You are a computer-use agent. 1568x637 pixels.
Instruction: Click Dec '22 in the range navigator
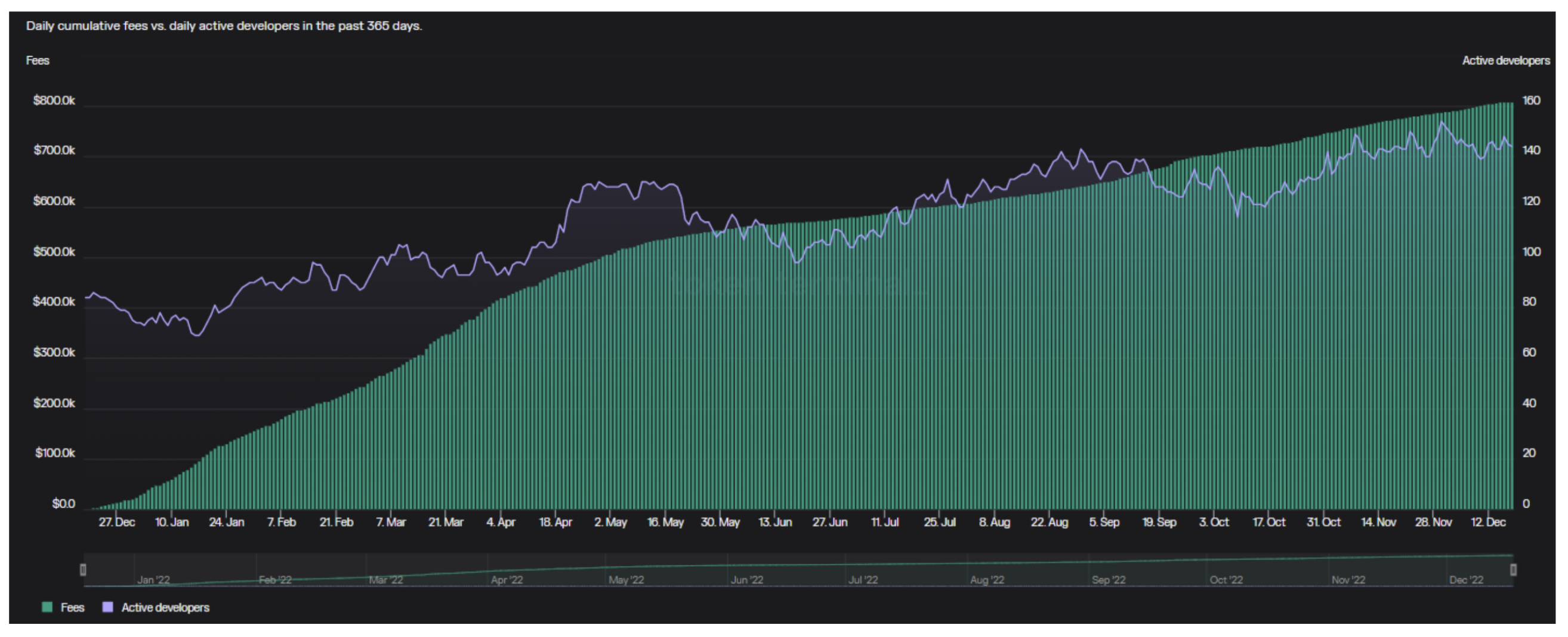pyautogui.click(x=1467, y=580)
